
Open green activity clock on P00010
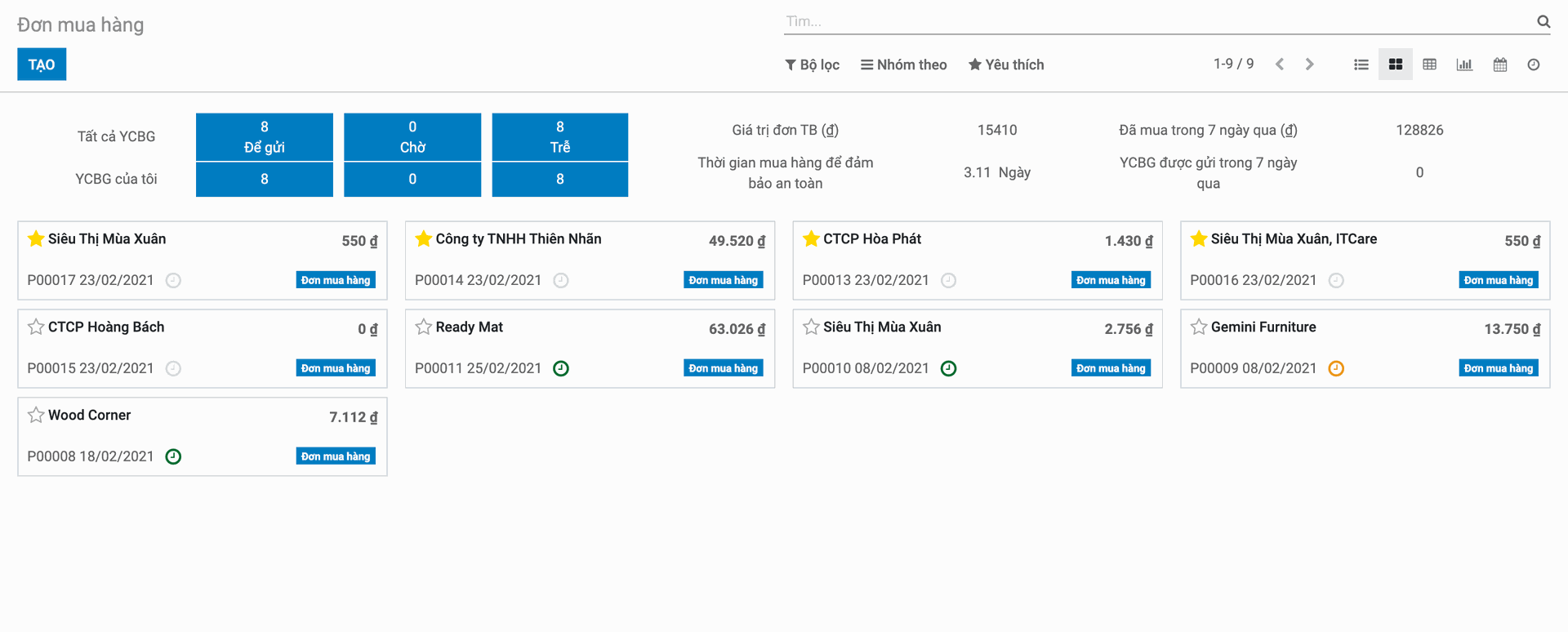[948, 368]
